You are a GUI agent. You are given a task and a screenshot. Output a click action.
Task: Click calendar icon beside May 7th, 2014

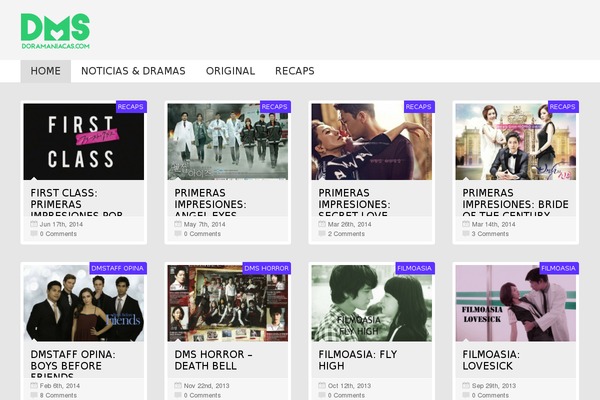click(178, 224)
